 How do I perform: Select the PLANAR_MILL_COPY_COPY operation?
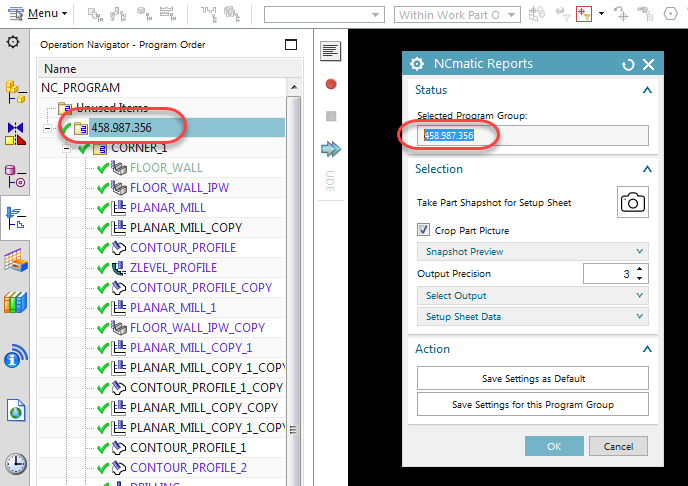[204, 407]
